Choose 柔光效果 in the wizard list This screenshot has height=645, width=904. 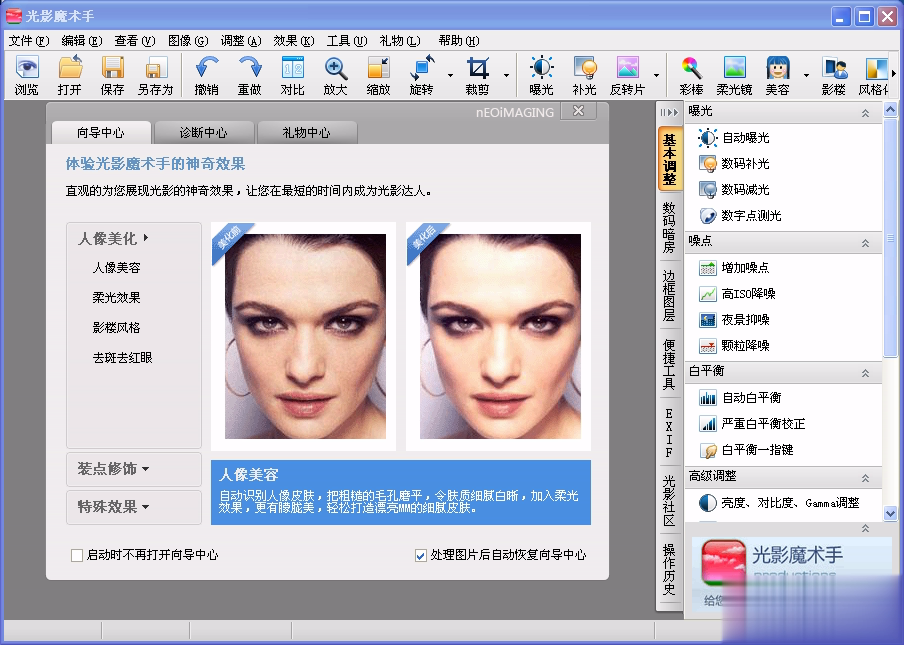(117, 298)
